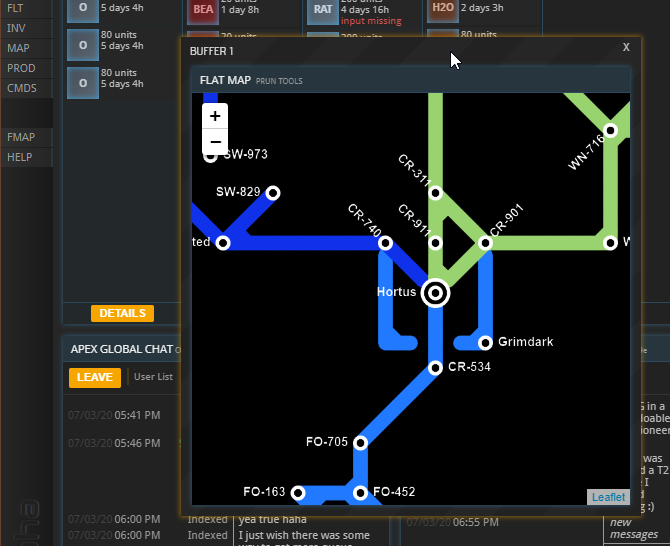The height and width of the screenshot is (546, 670).
Task: Select the SW-973 system node
Action: click(x=210, y=156)
